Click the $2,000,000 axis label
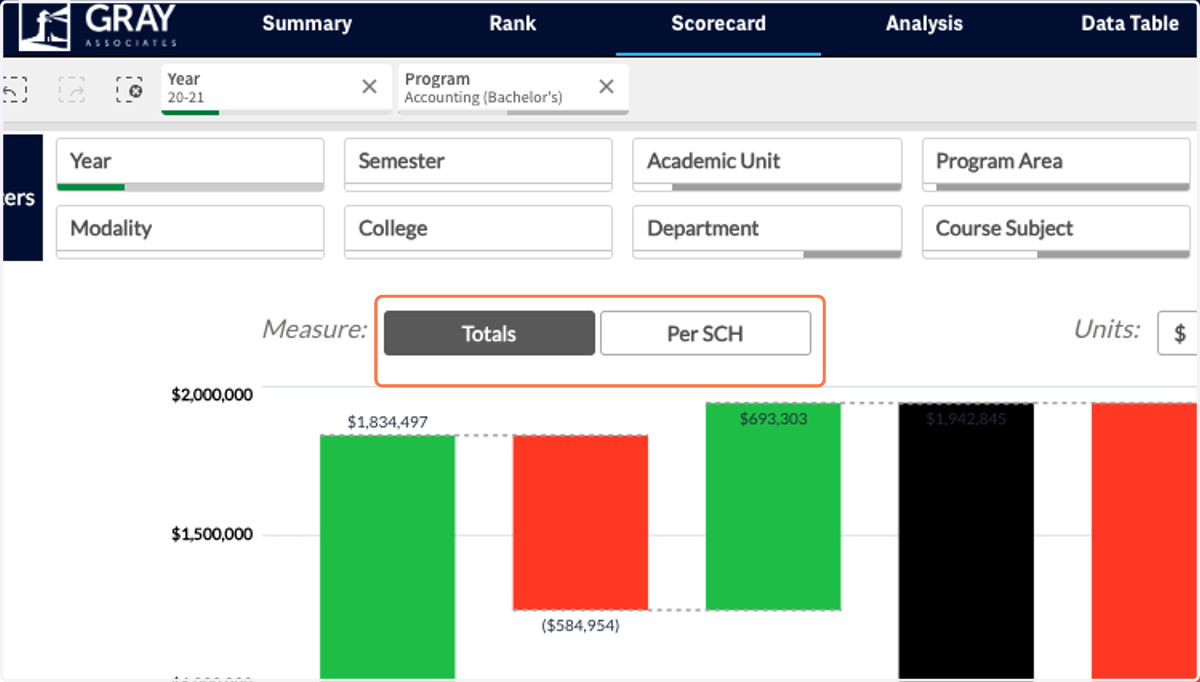 coord(212,394)
